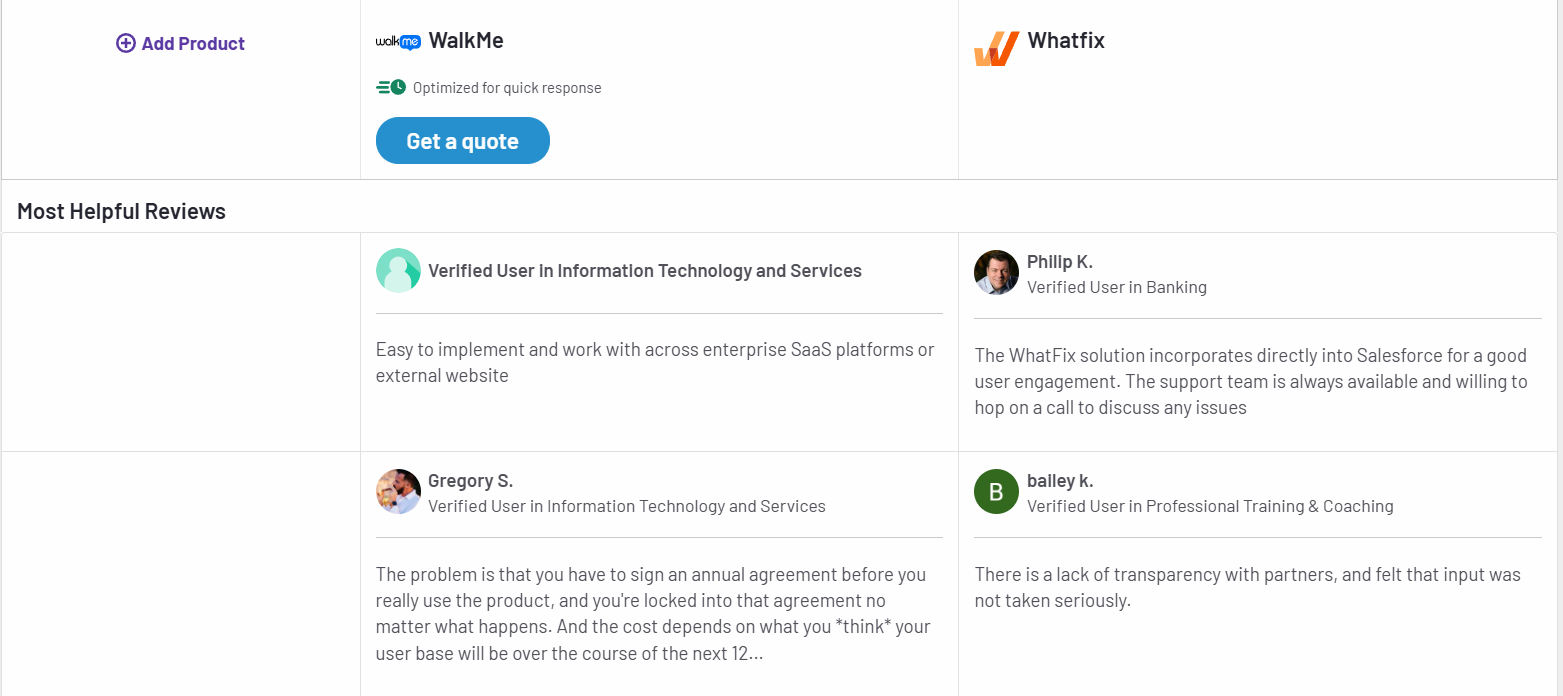Click the WalkMe product name heading
The height and width of the screenshot is (696, 1563).
point(467,40)
